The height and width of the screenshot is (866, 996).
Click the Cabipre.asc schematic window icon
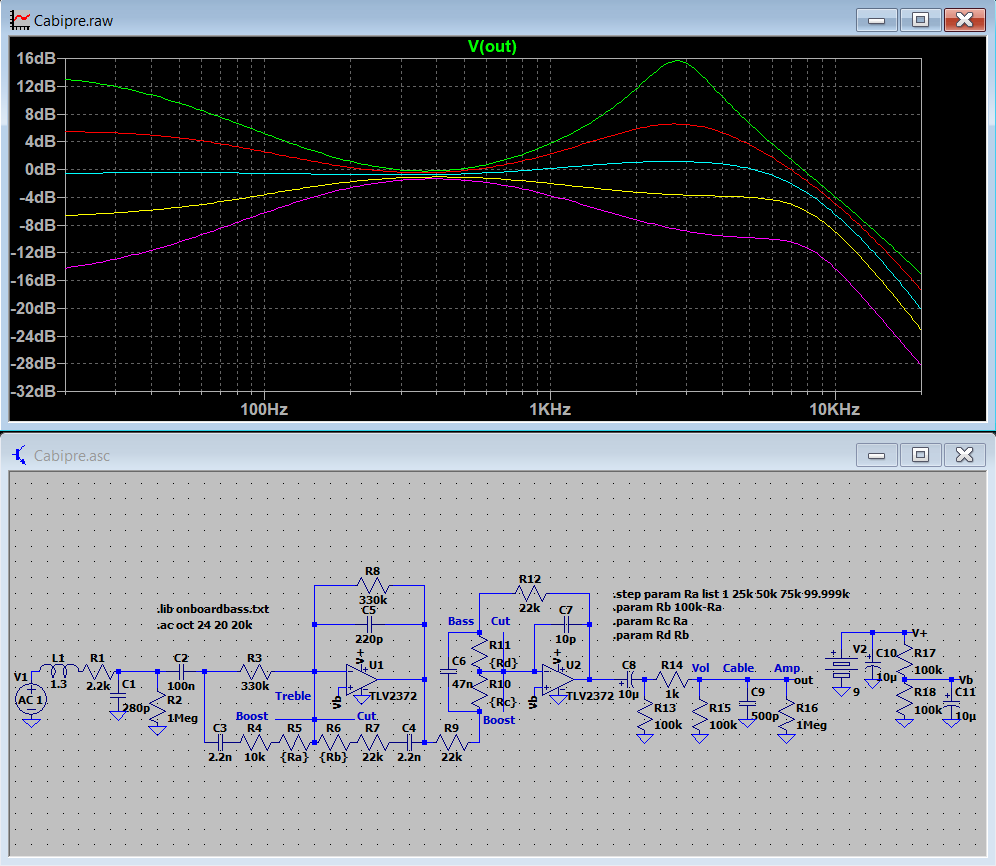[20, 455]
